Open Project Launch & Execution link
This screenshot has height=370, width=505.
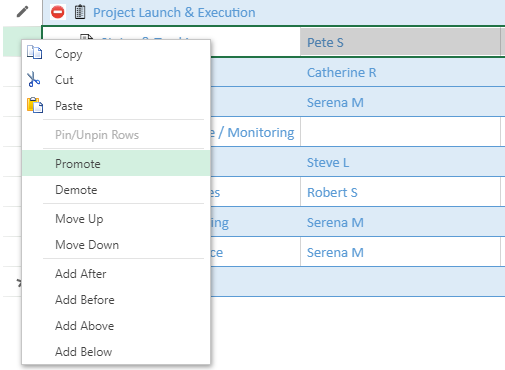point(174,13)
